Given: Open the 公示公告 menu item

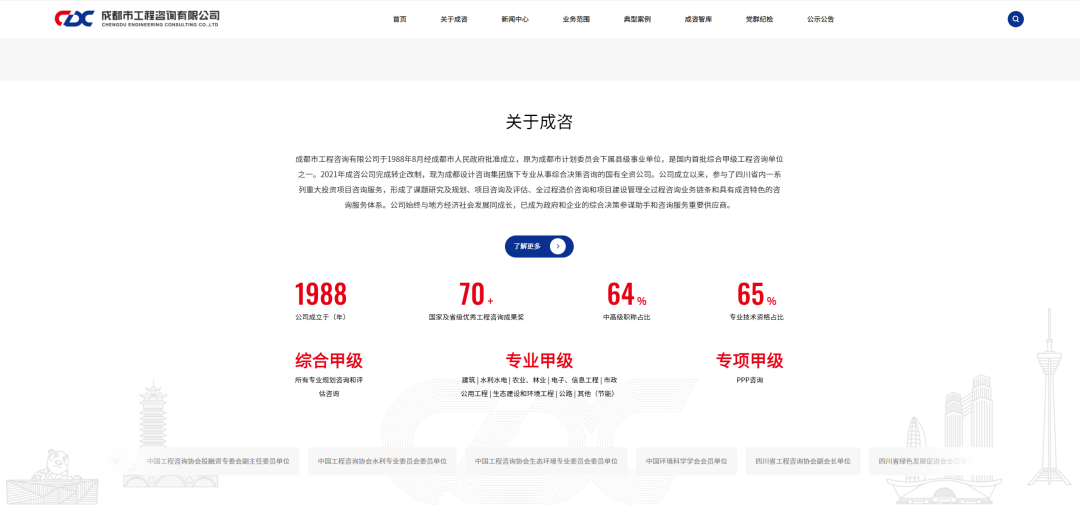Looking at the screenshot, I should pos(820,19).
